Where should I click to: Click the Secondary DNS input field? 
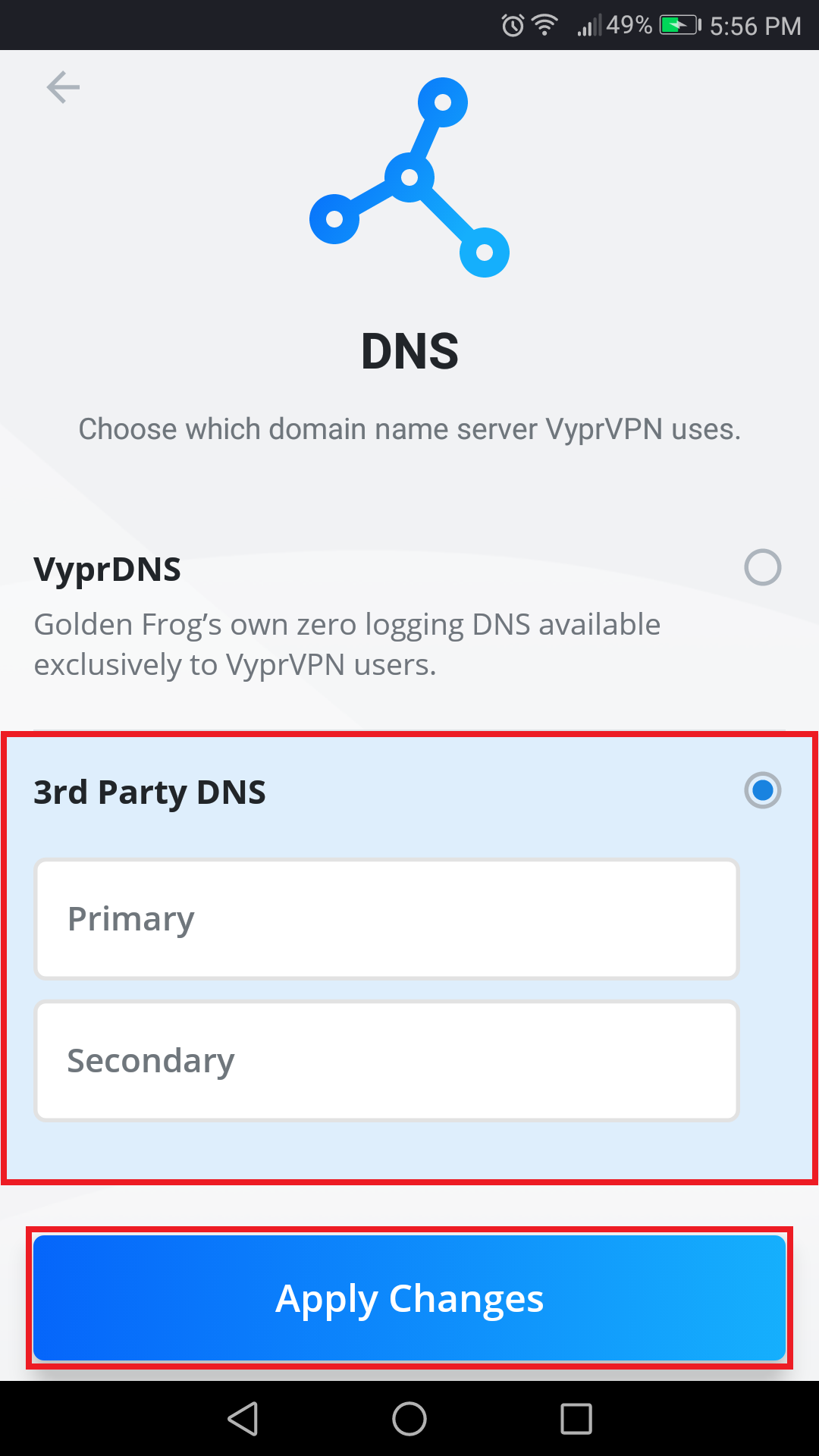[386, 1060]
